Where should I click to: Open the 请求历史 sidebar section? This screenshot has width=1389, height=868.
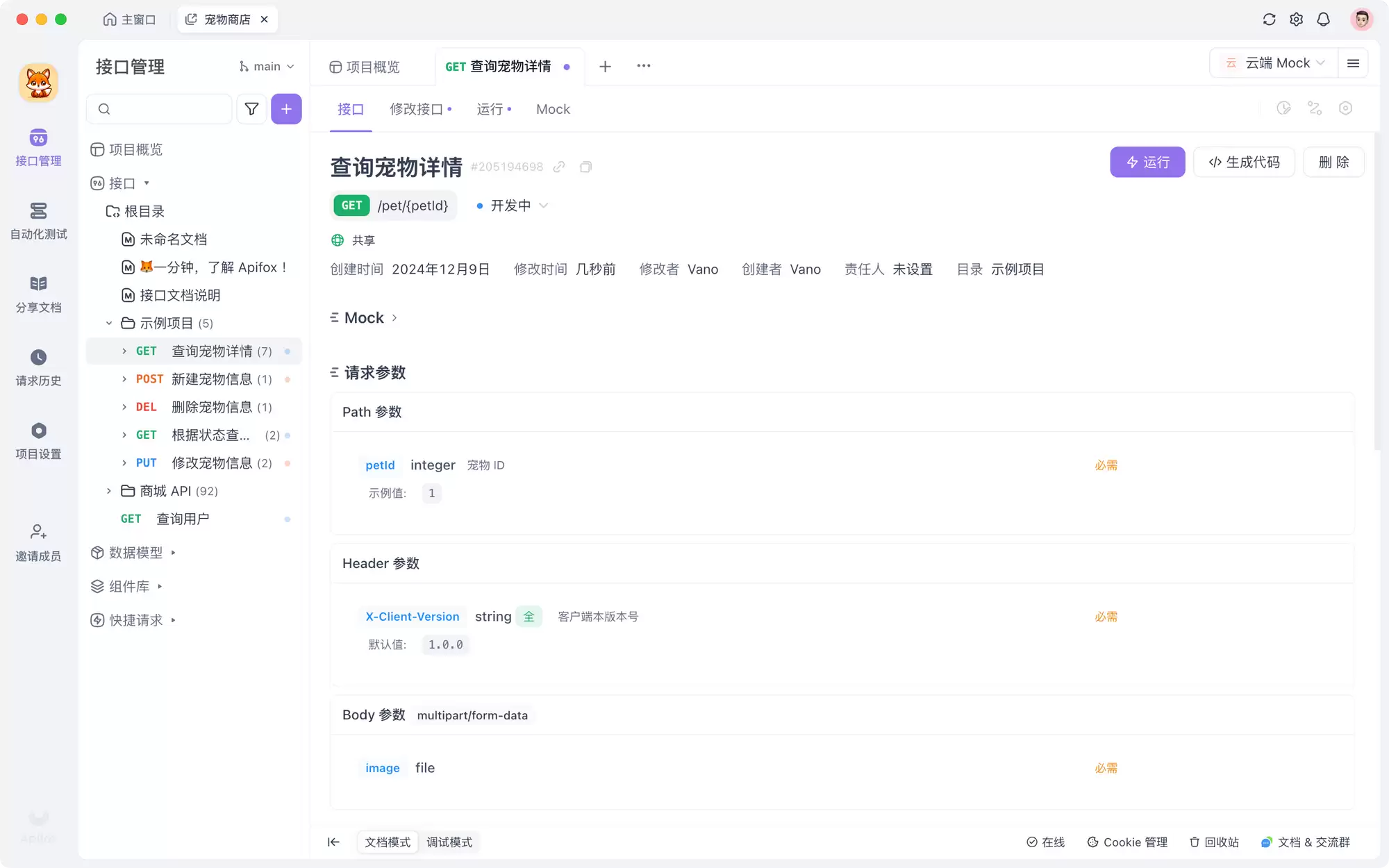pyautogui.click(x=38, y=368)
